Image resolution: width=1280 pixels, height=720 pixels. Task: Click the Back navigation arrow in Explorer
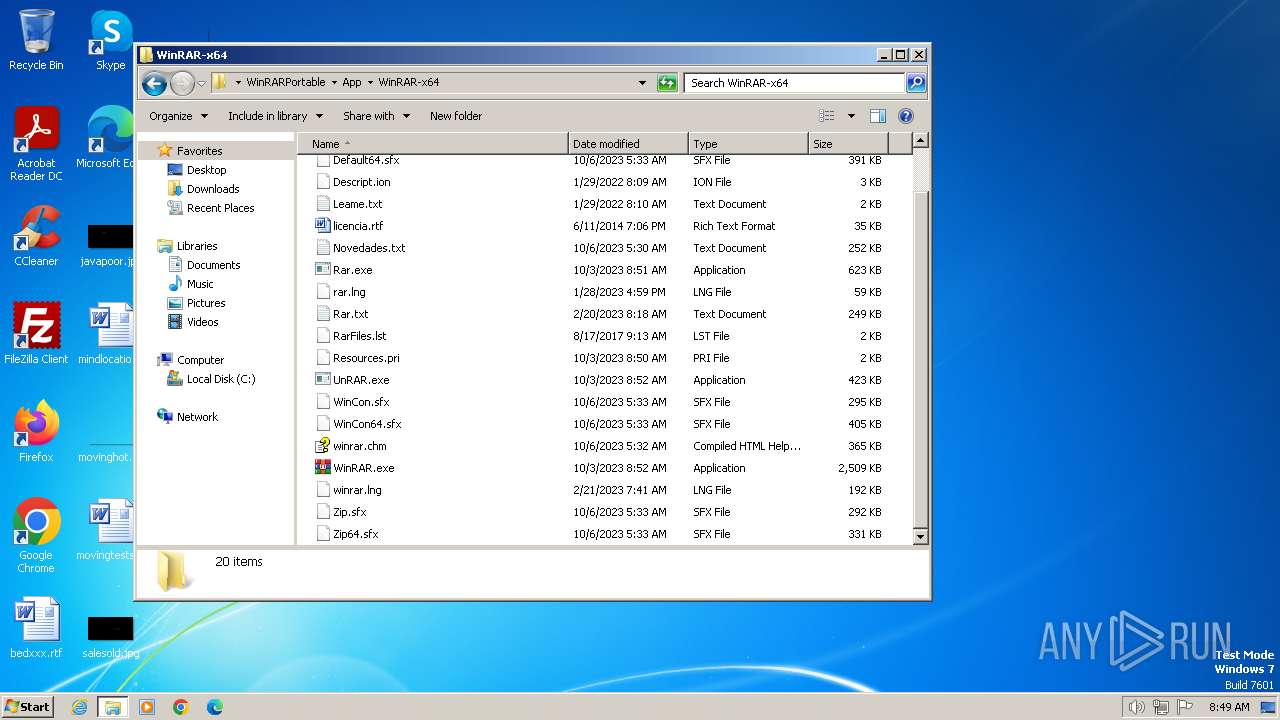154,83
